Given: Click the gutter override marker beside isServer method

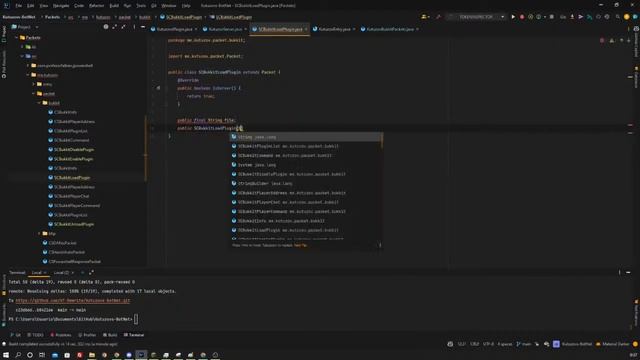Looking at the screenshot, I should [x=158, y=88].
